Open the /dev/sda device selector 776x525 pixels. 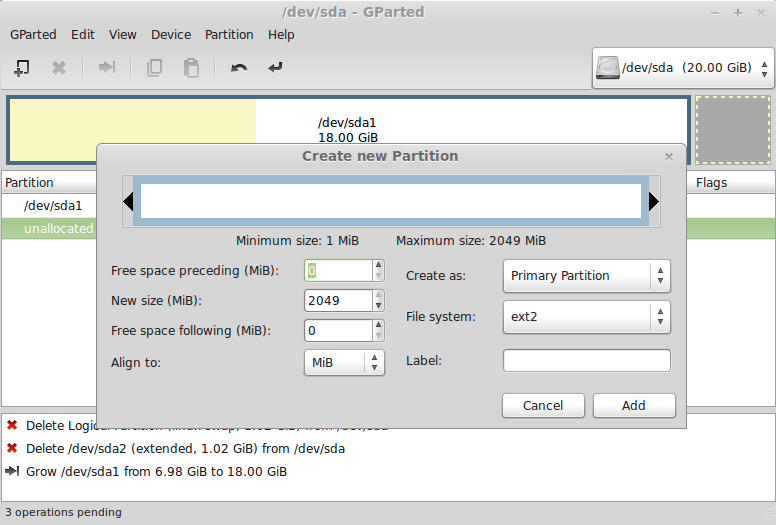[x=683, y=68]
